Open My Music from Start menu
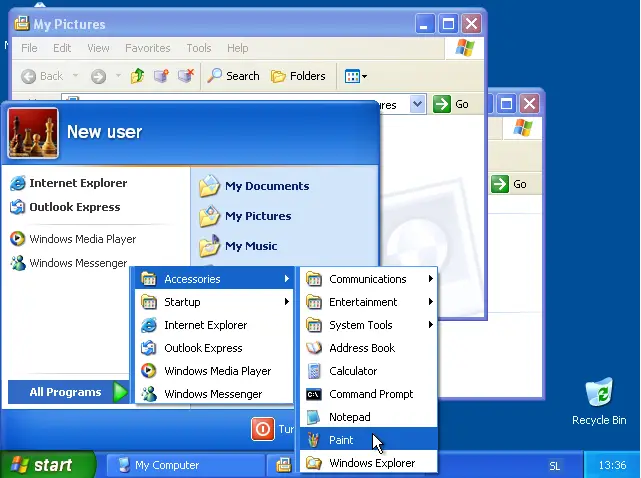The image size is (641, 478). pyautogui.click(x=238, y=246)
